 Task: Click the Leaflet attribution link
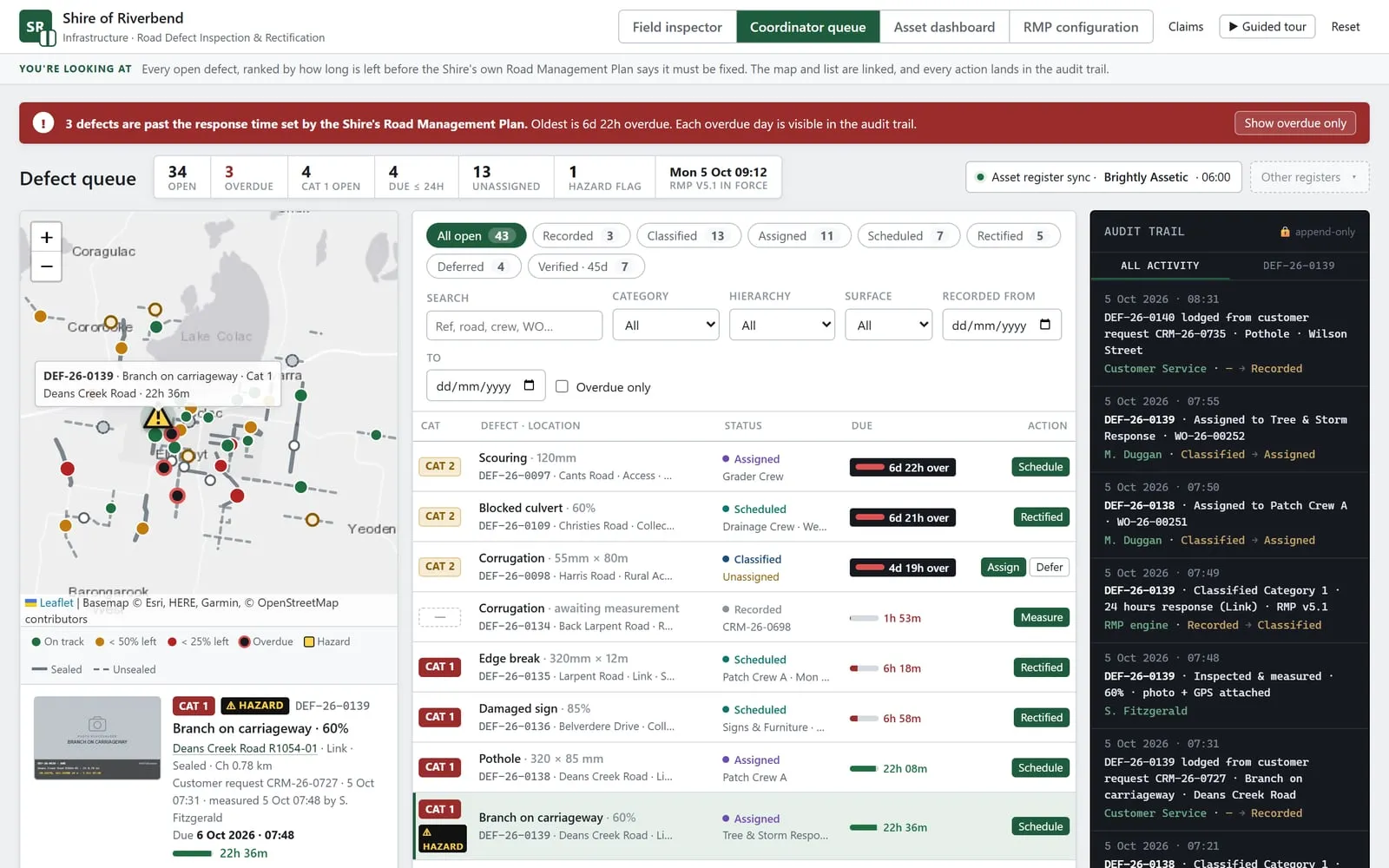click(56, 602)
